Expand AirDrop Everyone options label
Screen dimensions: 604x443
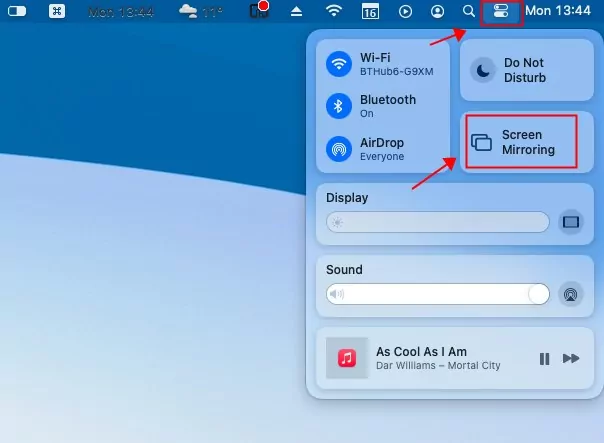(x=382, y=149)
